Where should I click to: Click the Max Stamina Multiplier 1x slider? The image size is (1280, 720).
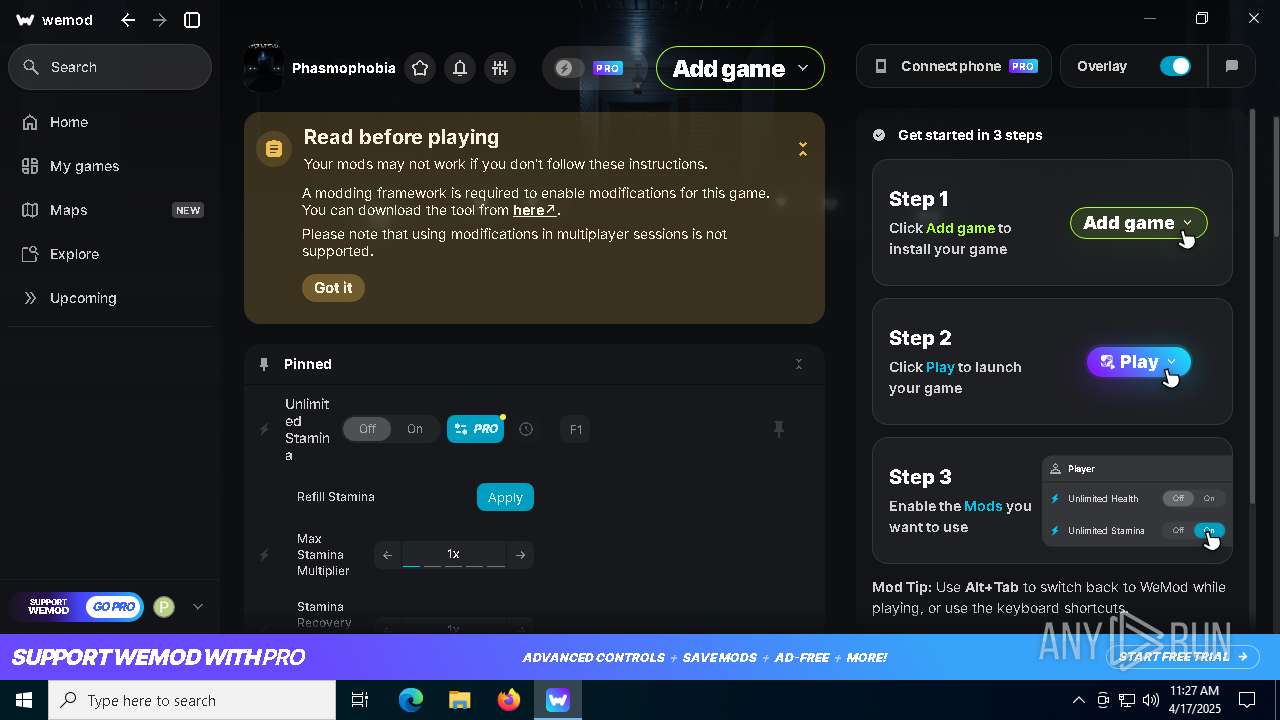pos(454,555)
